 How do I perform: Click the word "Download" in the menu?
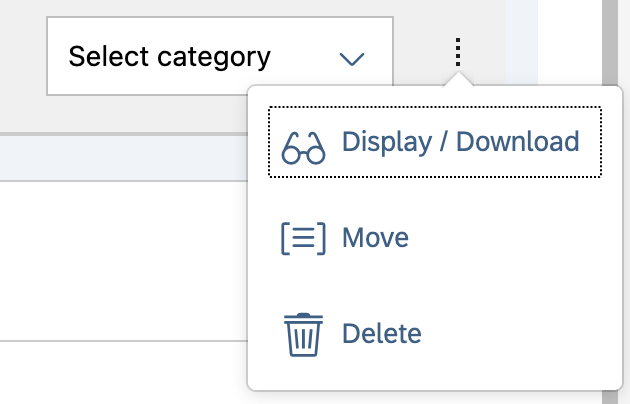pos(517,142)
